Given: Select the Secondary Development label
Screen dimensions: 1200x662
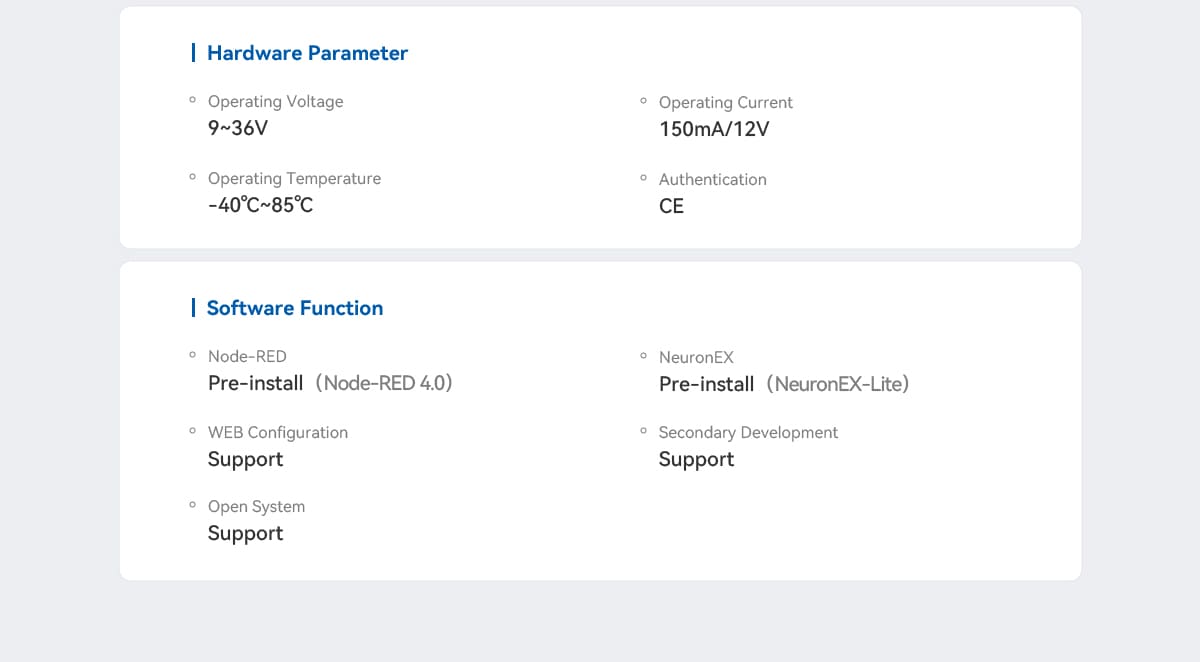Looking at the screenshot, I should (x=748, y=432).
